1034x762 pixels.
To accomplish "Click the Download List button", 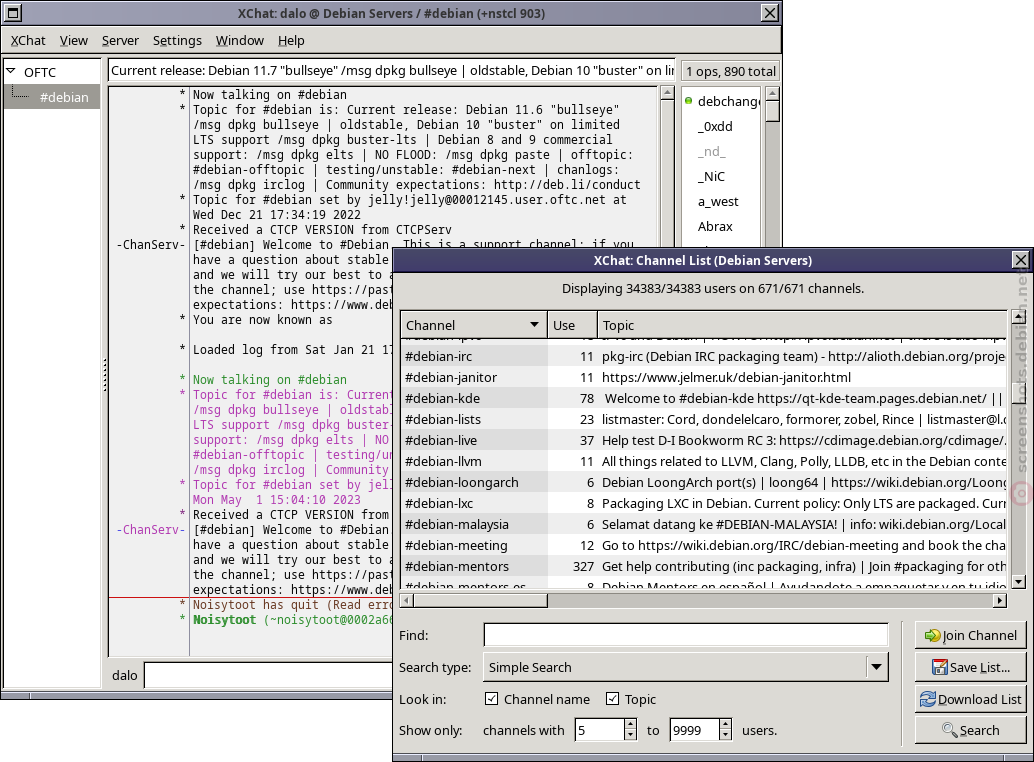I will point(970,699).
